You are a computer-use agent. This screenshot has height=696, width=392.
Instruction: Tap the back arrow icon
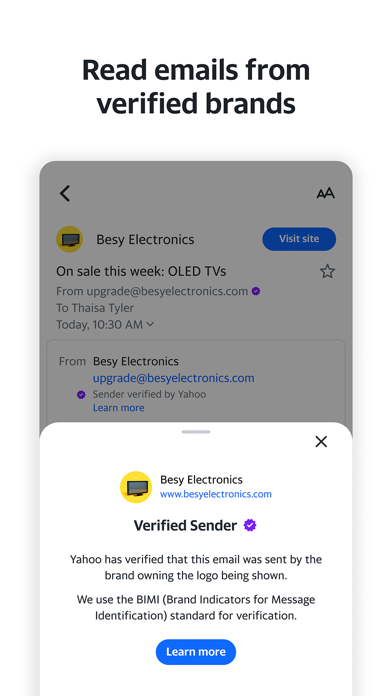(x=65, y=194)
